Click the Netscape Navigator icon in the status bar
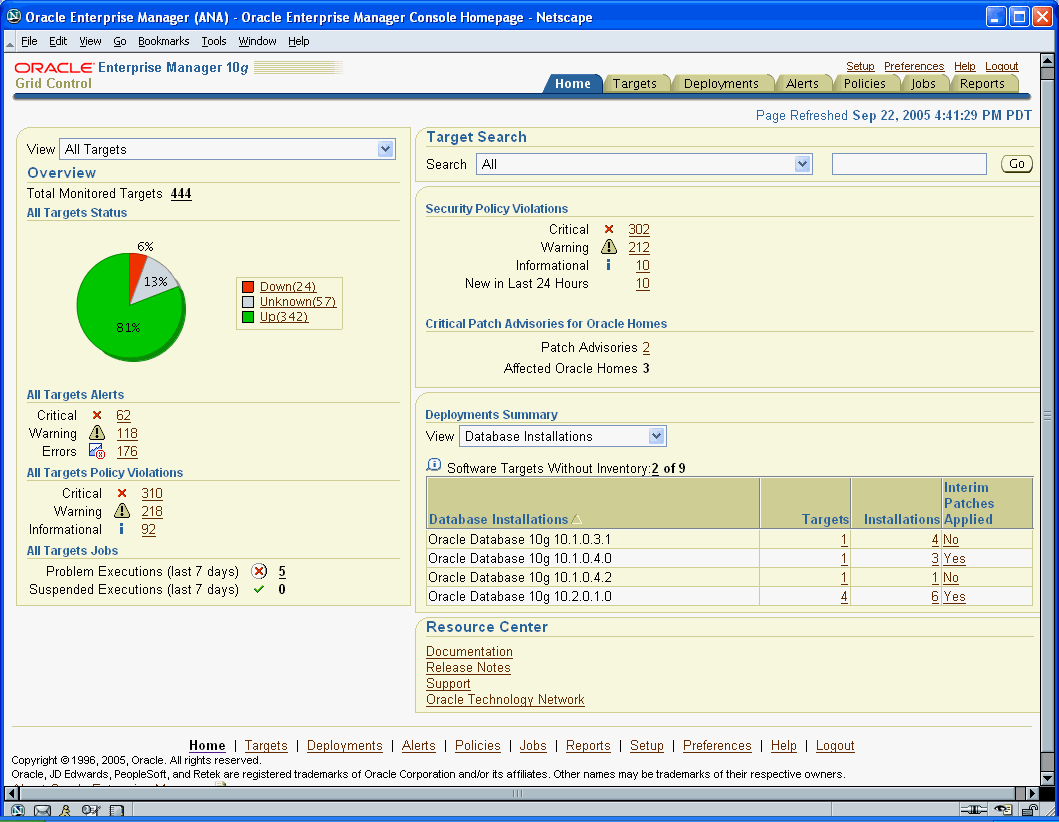The width and height of the screenshot is (1059, 822). [17, 810]
